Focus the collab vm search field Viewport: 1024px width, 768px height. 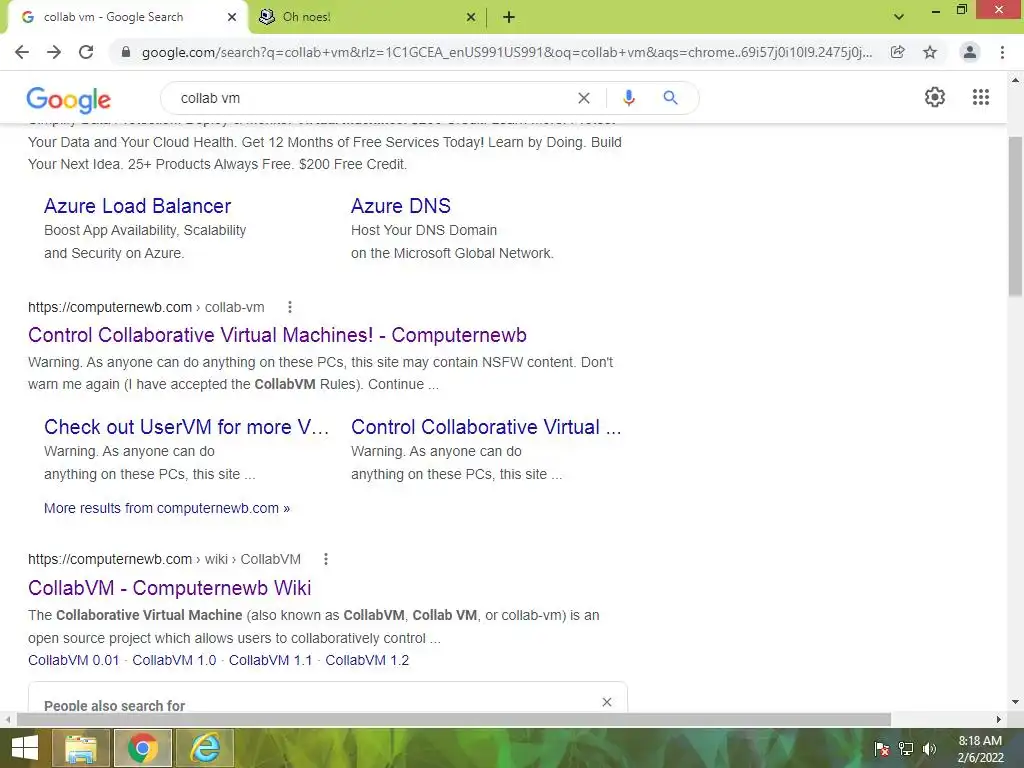pos(372,98)
